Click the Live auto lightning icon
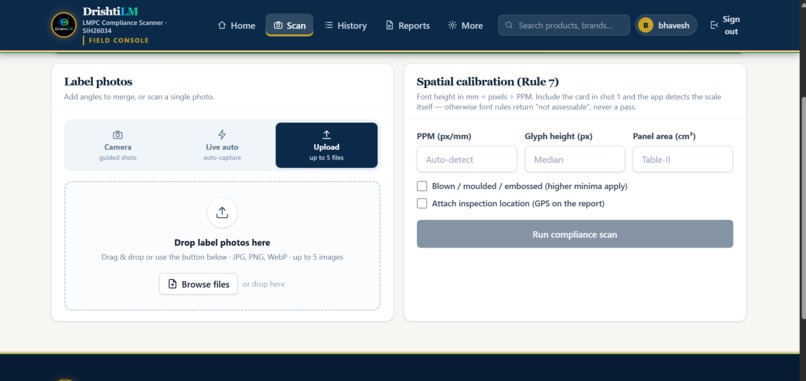 pos(222,135)
